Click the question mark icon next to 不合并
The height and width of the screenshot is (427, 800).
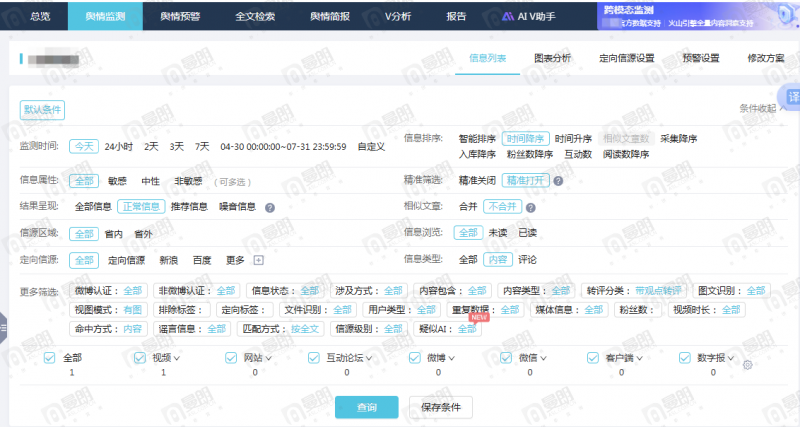coord(531,208)
